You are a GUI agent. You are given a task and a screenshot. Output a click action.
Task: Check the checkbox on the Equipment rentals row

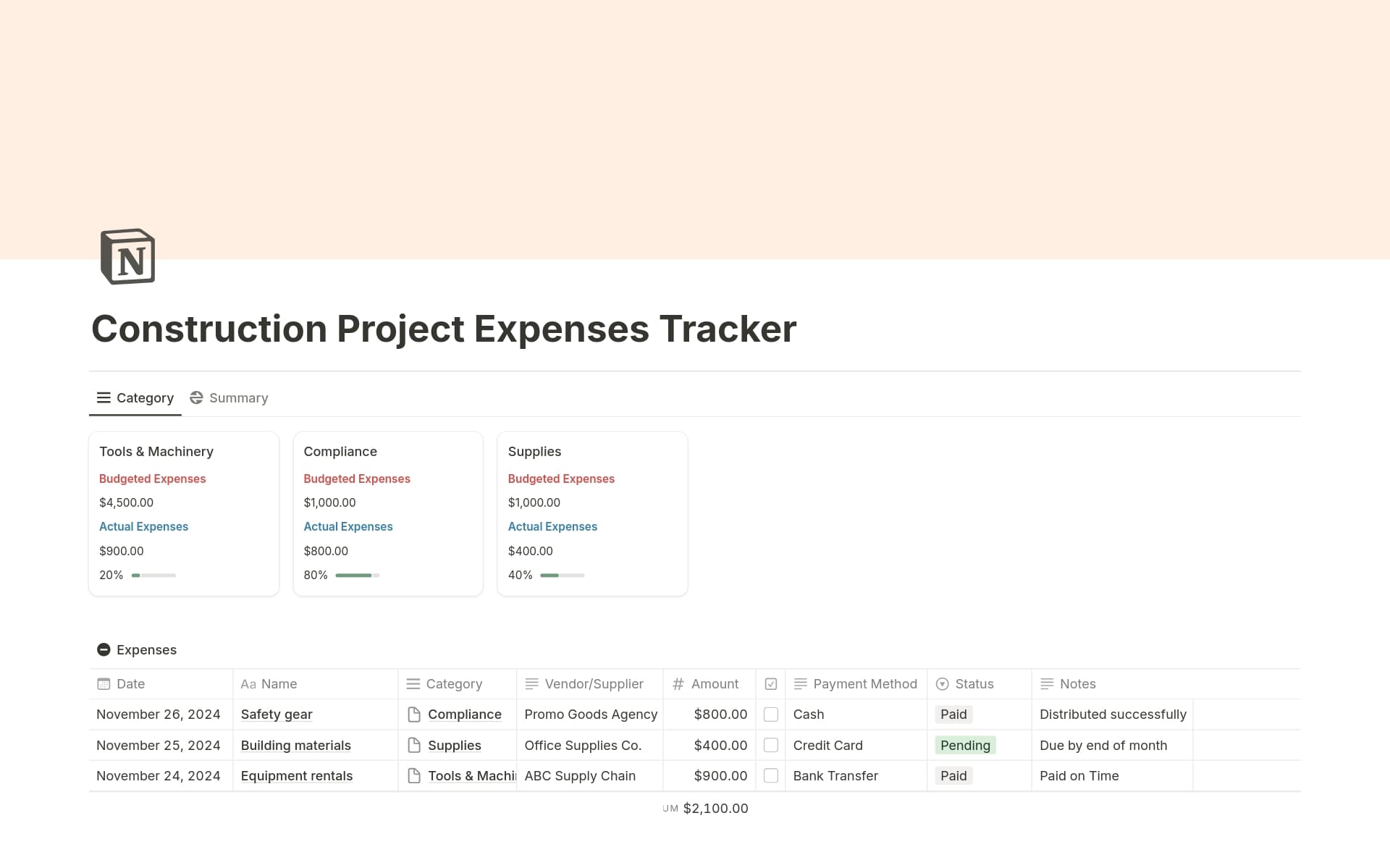coord(771,775)
